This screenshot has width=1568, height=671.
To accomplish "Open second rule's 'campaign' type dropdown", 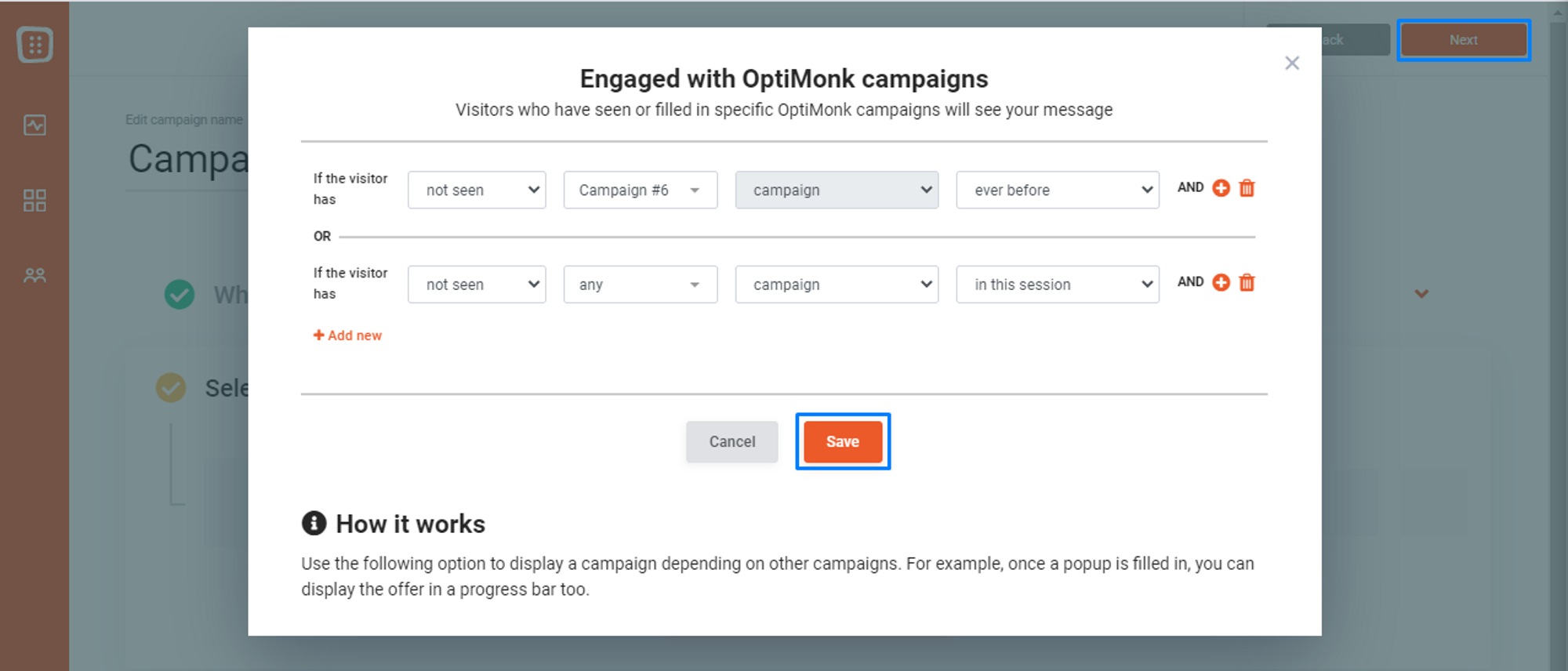I will coord(837,285).
